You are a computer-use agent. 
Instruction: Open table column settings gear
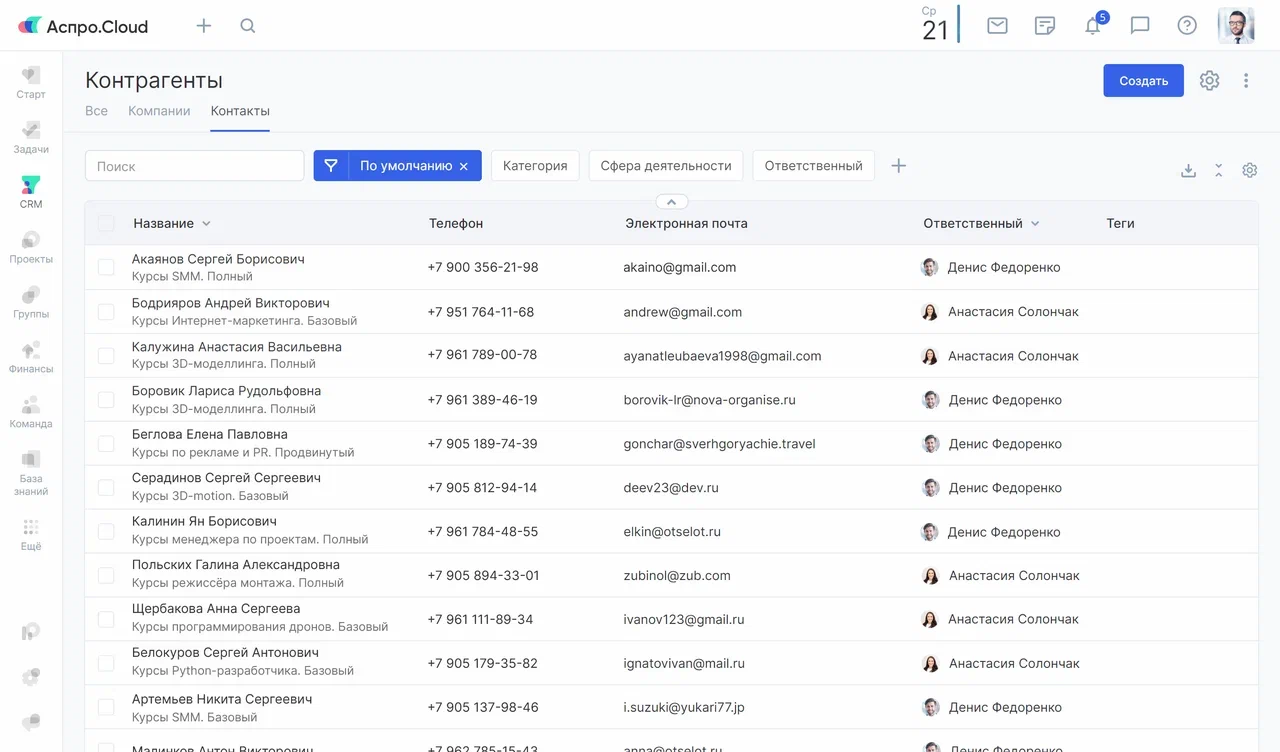[1249, 170]
